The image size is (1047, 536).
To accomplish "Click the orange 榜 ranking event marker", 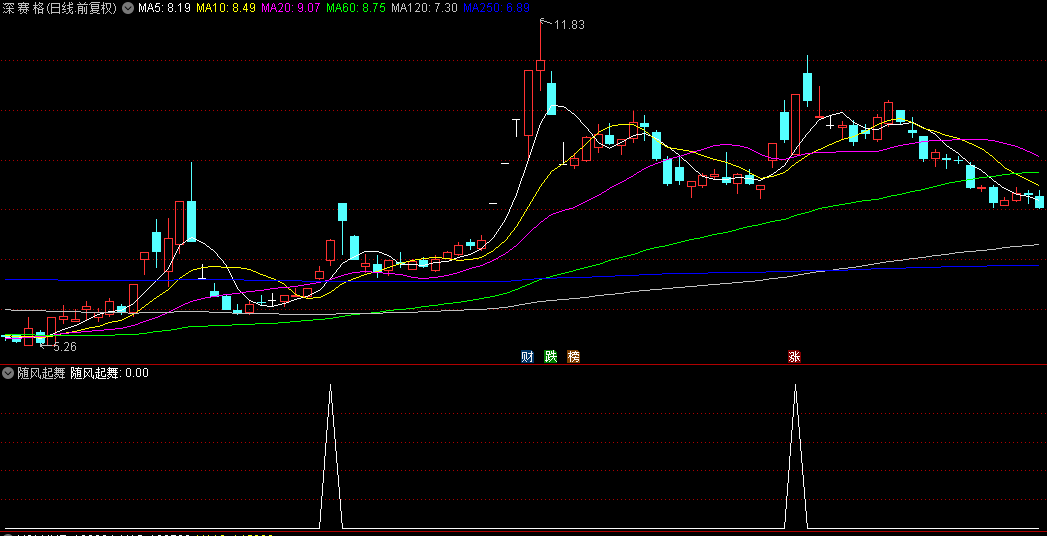I will (573, 357).
